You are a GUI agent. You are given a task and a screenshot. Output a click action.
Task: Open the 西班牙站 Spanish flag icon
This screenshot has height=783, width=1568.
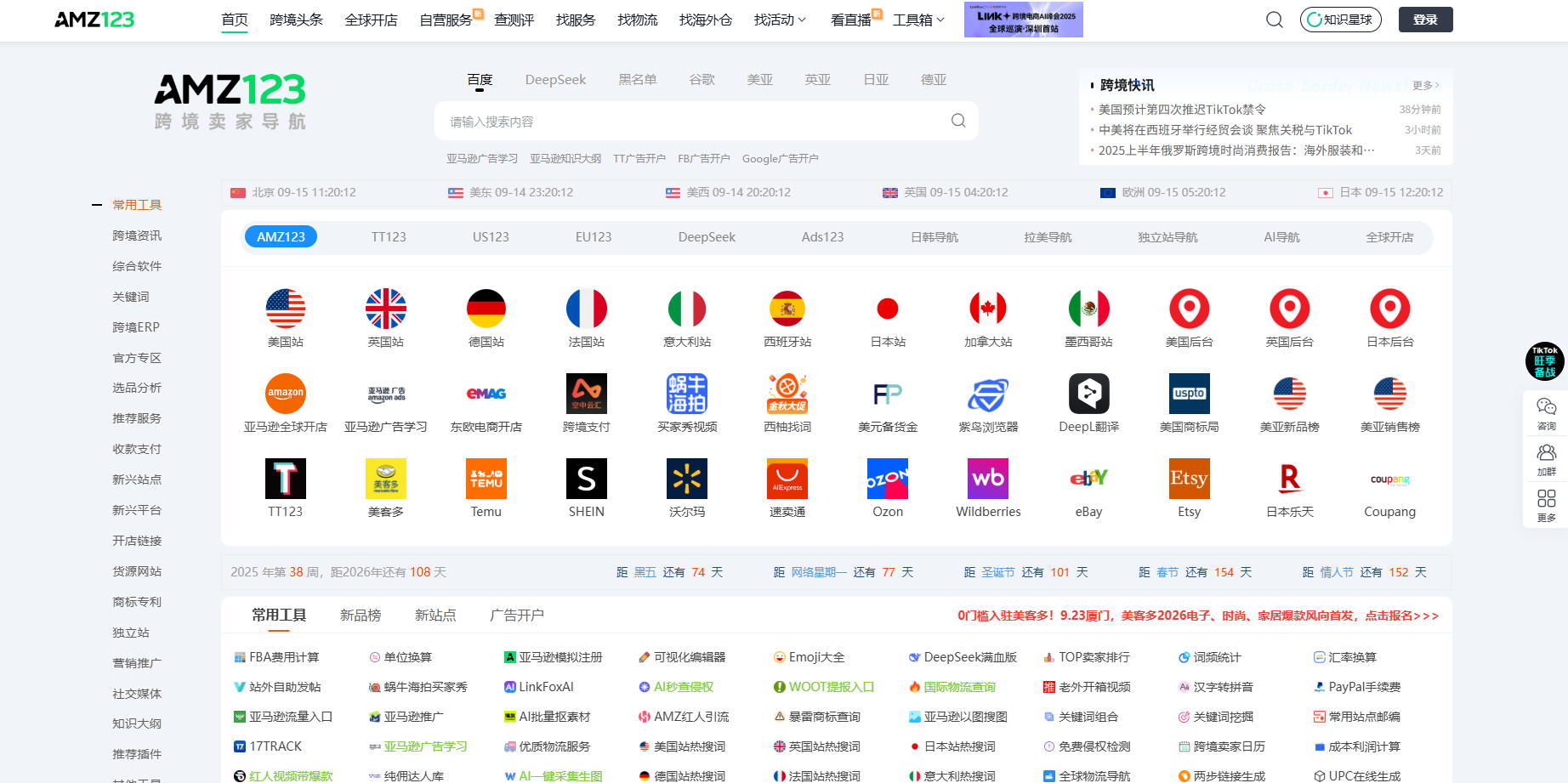click(x=787, y=309)
